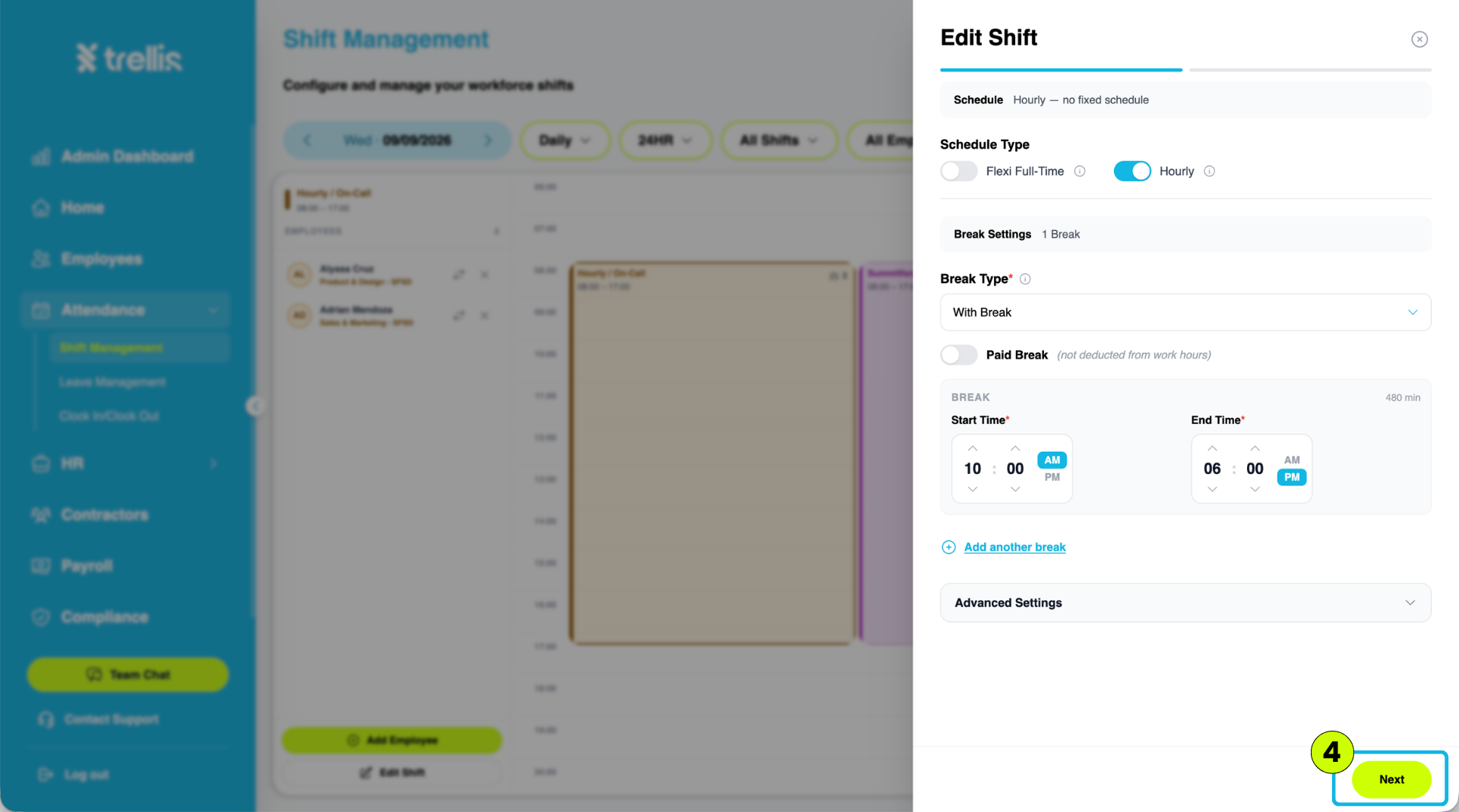Open the Daily view dropdown

[565, 141]
